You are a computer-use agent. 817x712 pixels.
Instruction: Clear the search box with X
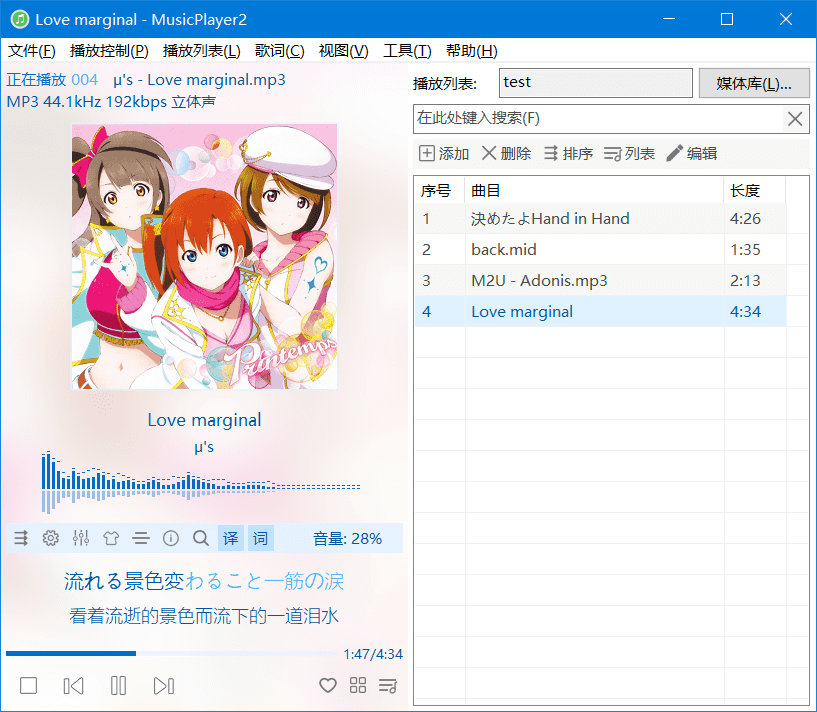(x=795, y=119)
